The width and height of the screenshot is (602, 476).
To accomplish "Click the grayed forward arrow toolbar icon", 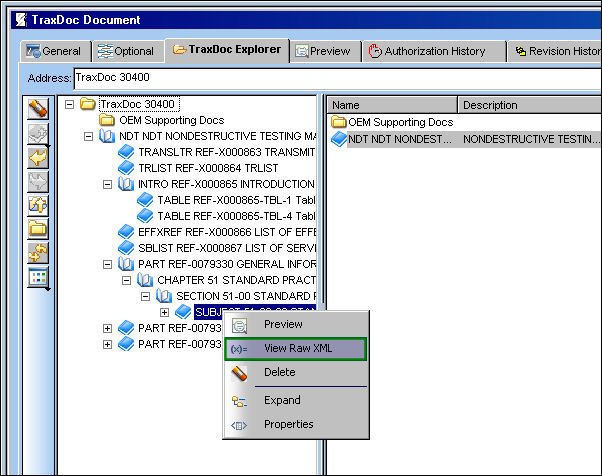I will click(x=38, y=182).
